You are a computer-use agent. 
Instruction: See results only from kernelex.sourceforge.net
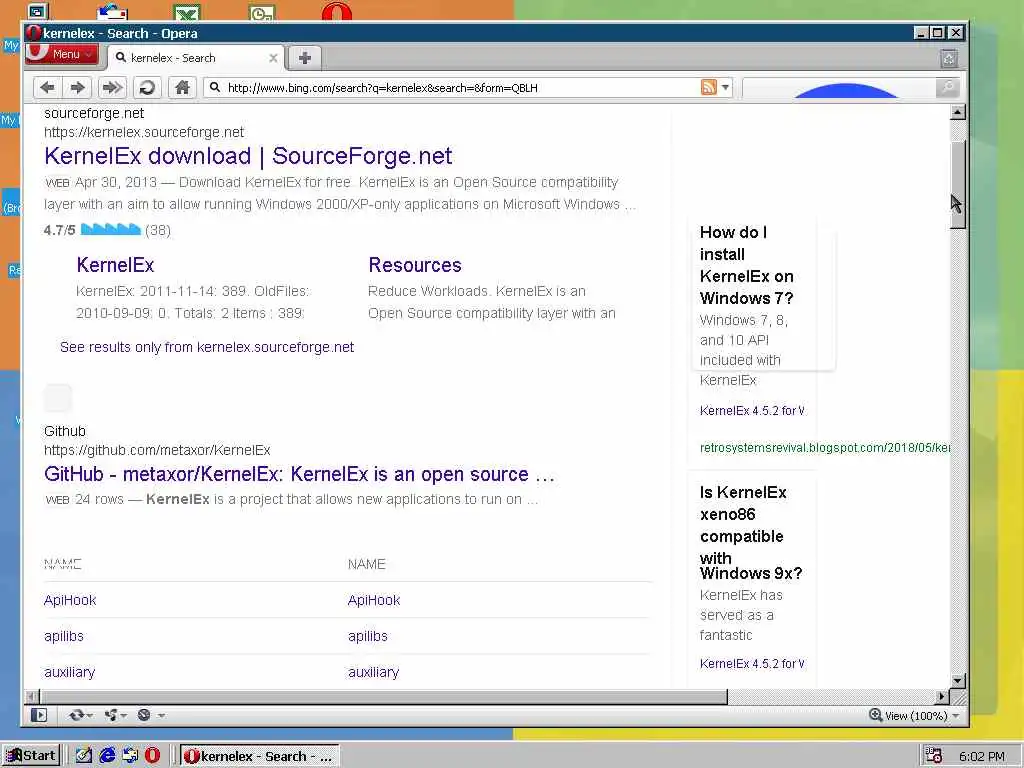207,347
